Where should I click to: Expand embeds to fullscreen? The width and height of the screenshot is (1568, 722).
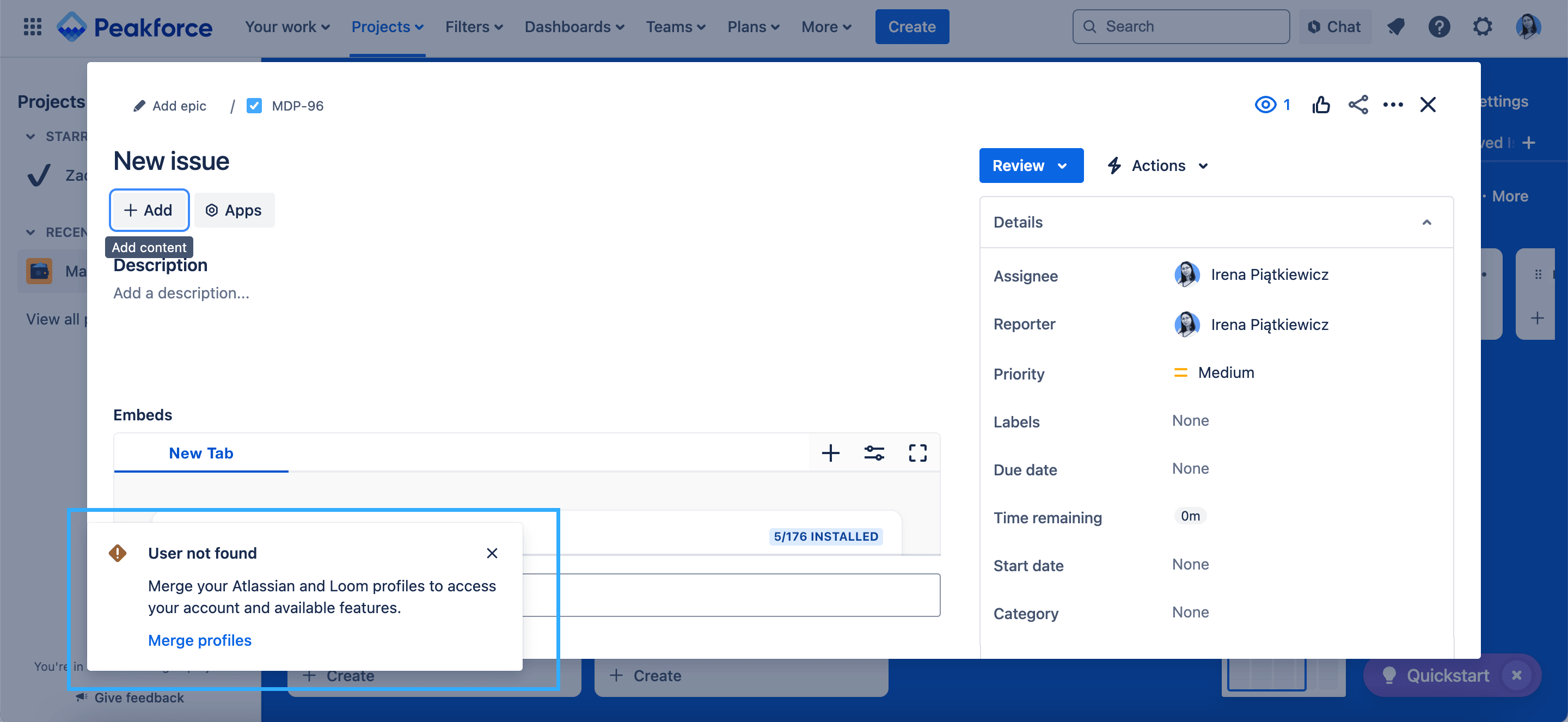click(917, 453)
